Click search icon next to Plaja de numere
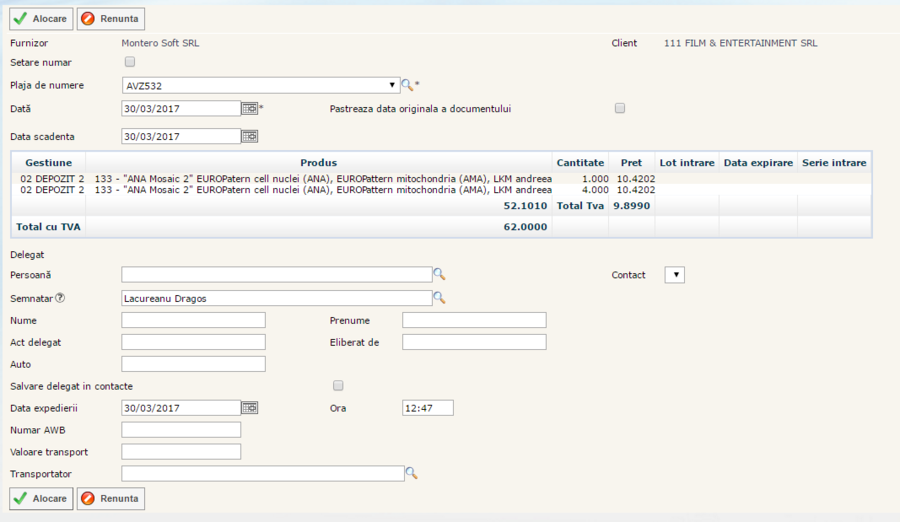The image size is (900, 522). [407, 85]
